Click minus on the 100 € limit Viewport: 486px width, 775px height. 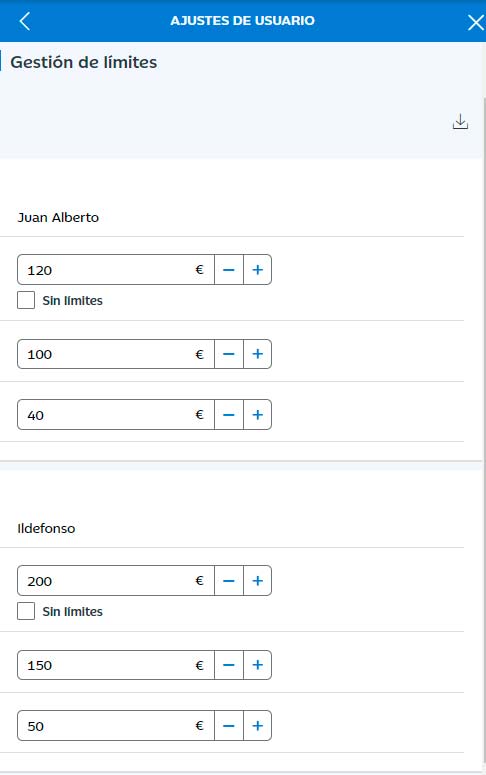tap(228, 354)
